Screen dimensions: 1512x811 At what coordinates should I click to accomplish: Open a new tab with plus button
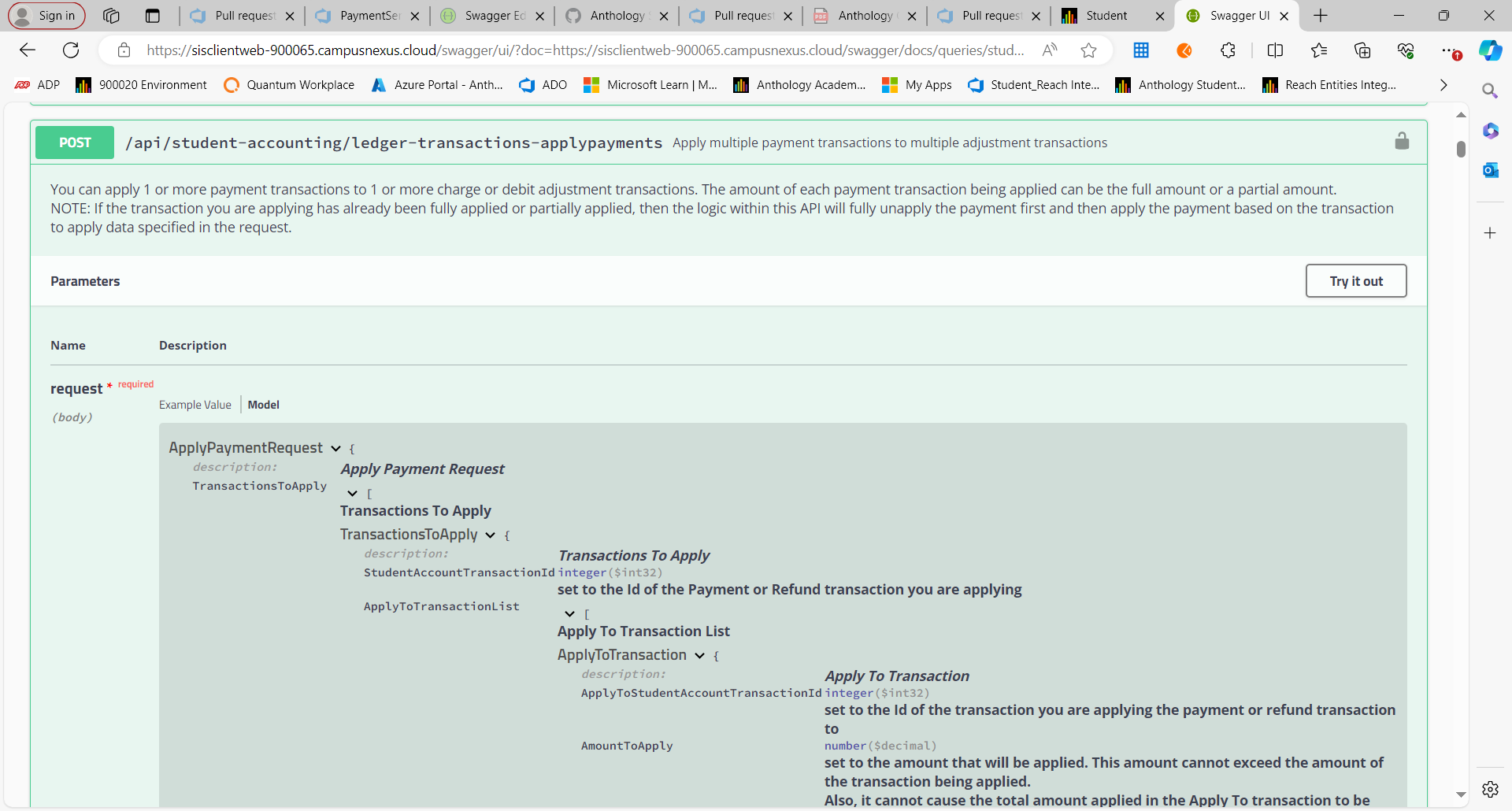pyautogui.click(x=1321, y=16)
